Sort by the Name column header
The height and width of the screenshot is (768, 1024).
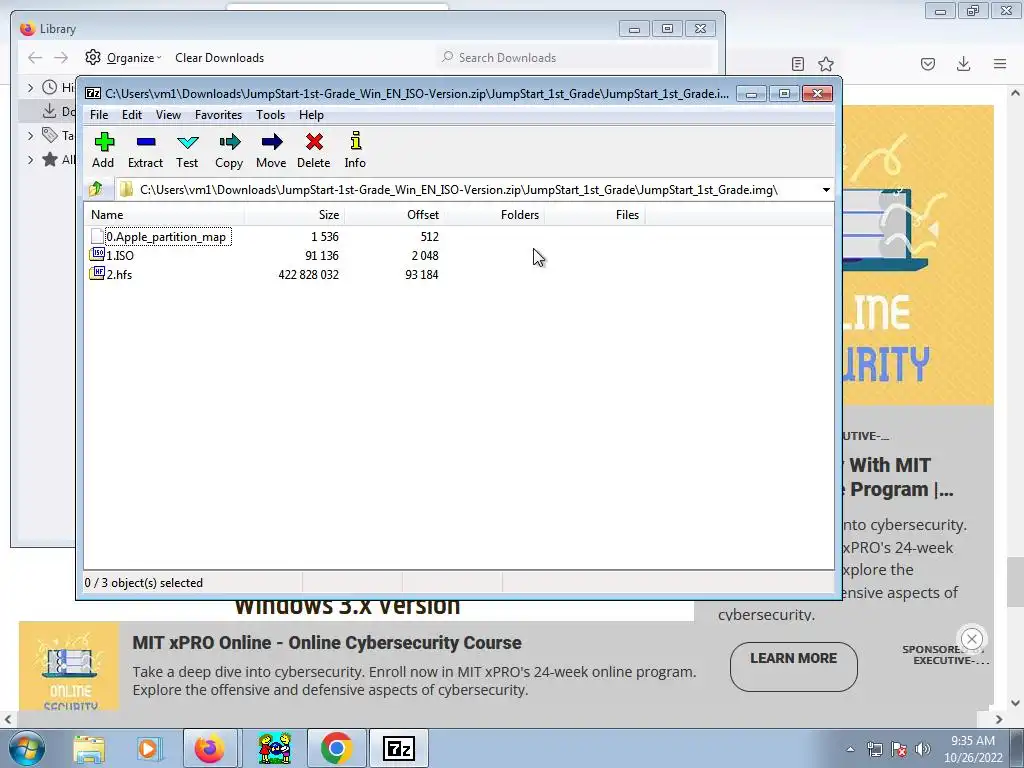click(x=164, y=215)
